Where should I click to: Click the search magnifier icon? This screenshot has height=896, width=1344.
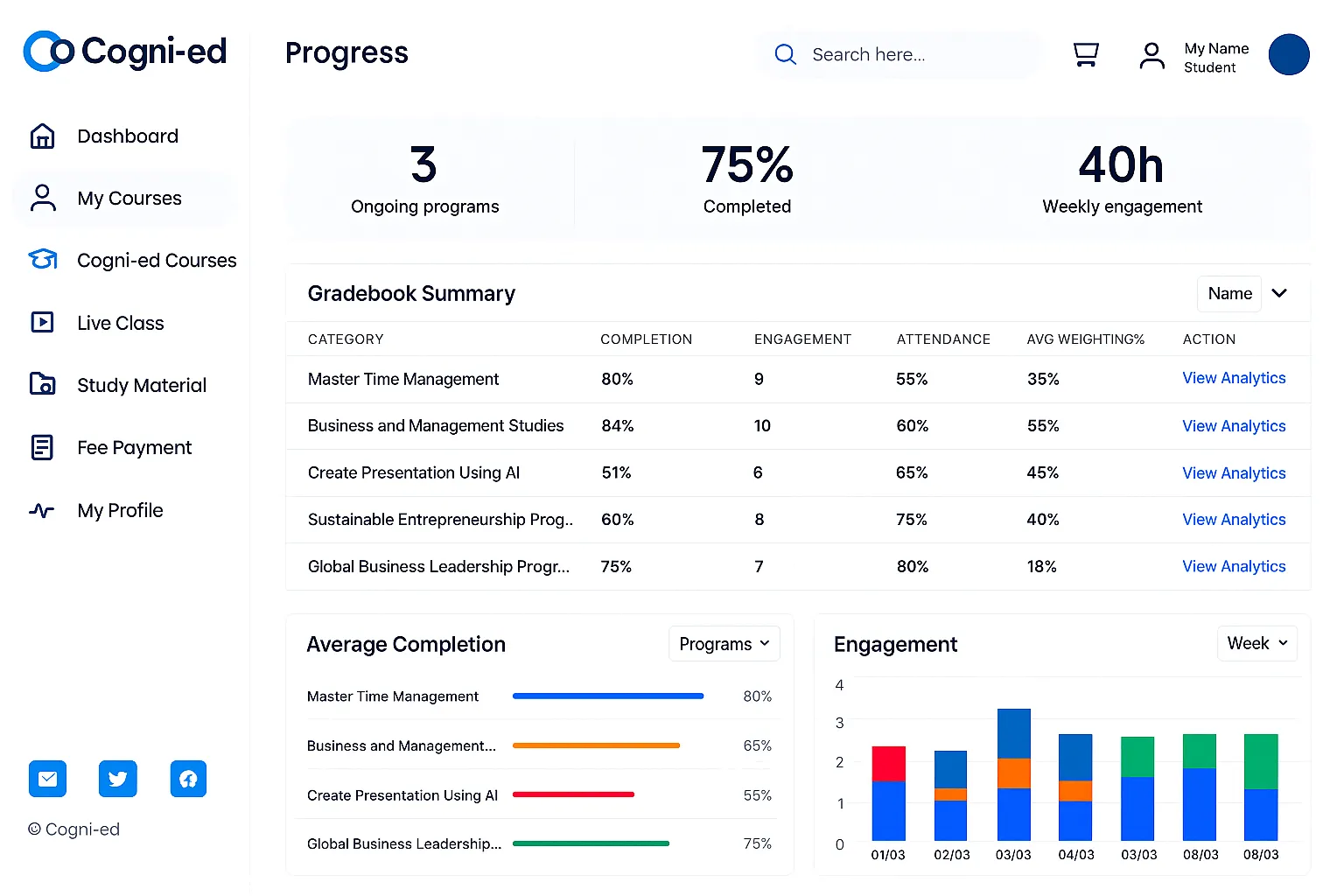coord(786,54)
